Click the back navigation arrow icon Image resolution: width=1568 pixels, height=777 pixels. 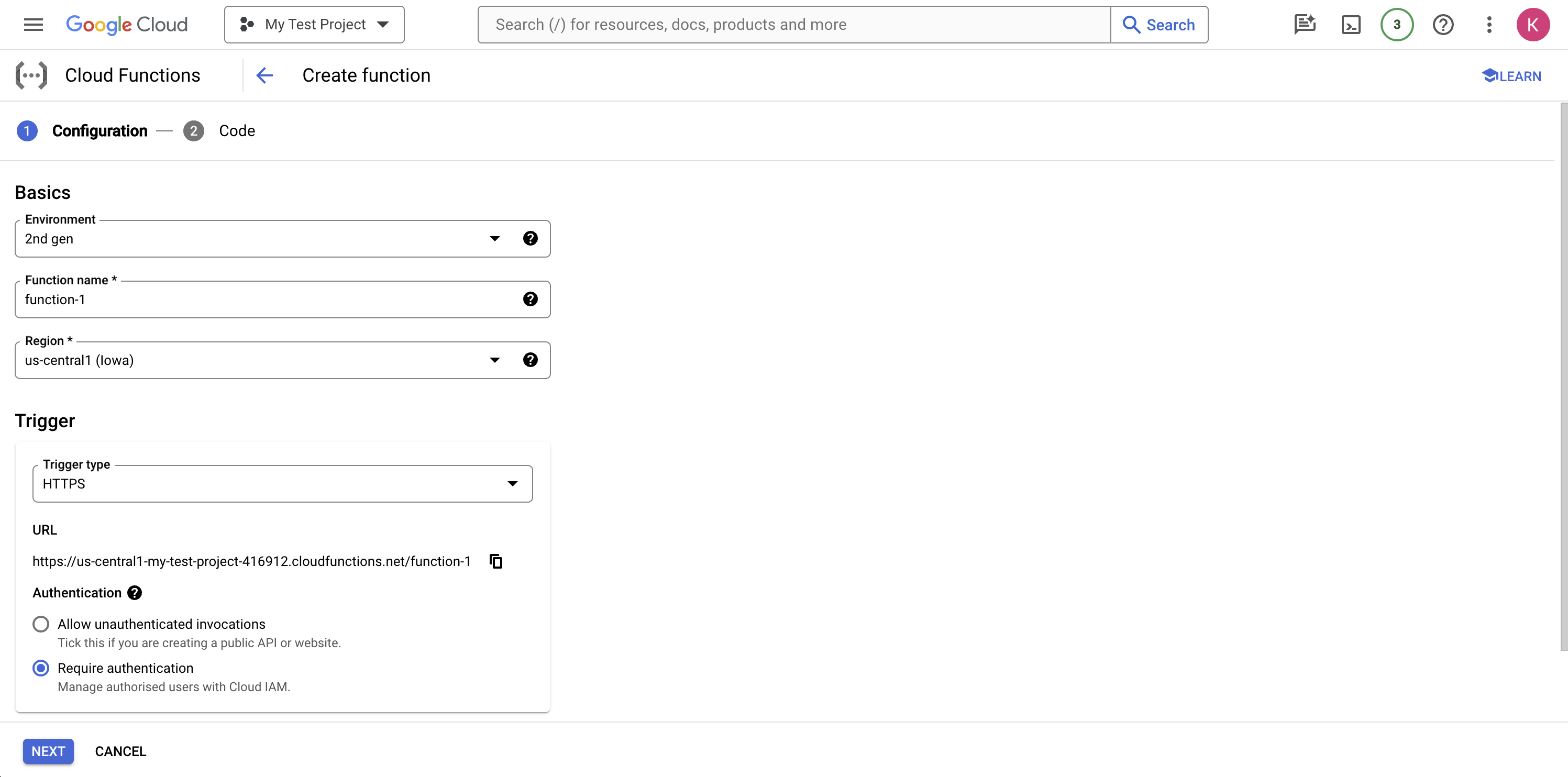pos(264,75)
